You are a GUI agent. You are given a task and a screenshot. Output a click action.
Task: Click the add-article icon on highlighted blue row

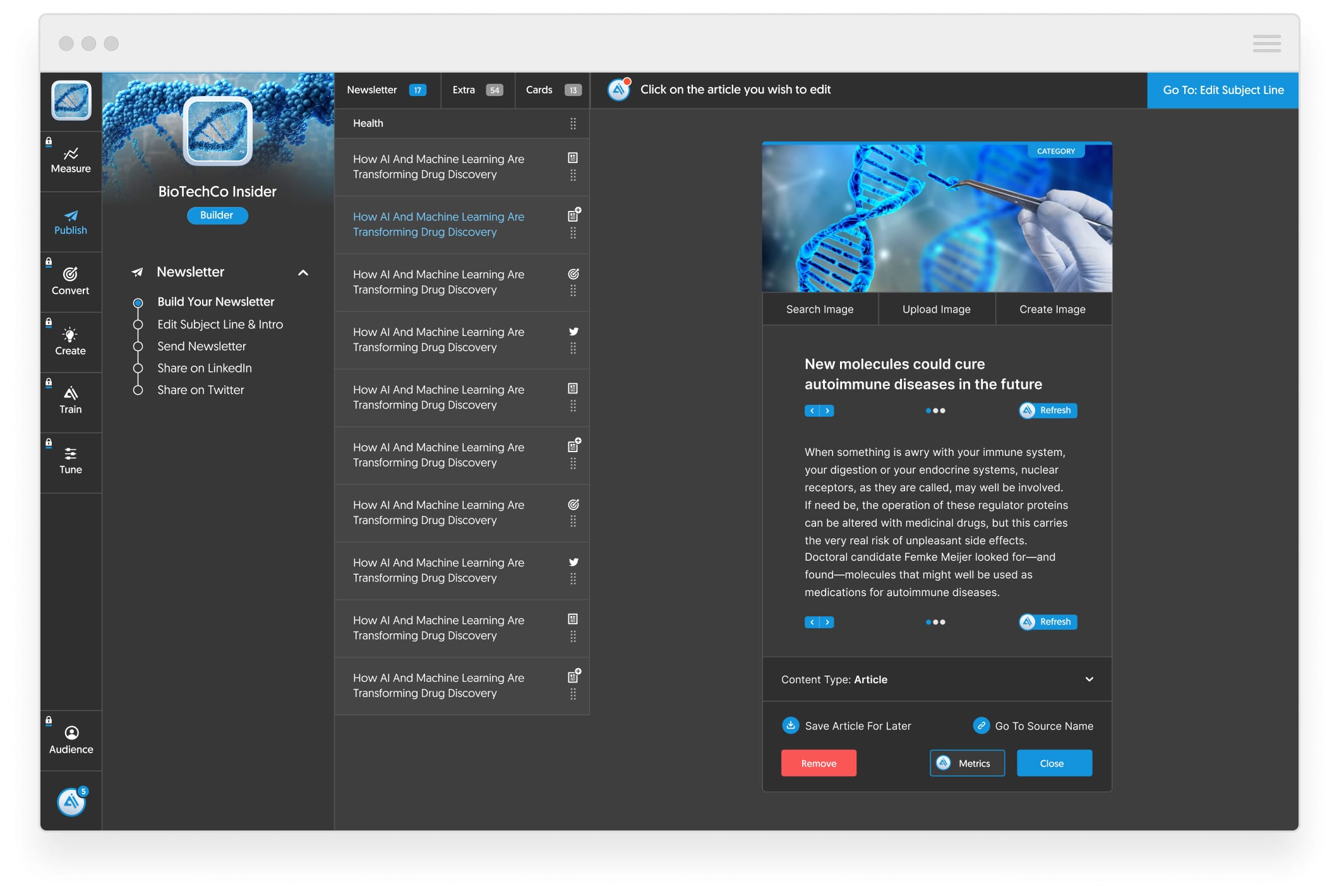pyautogui.click(x=573, y=215)
